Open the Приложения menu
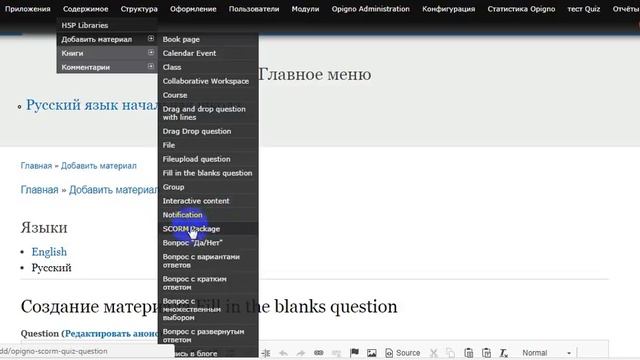The image size is (640, 360). (28, 9)
